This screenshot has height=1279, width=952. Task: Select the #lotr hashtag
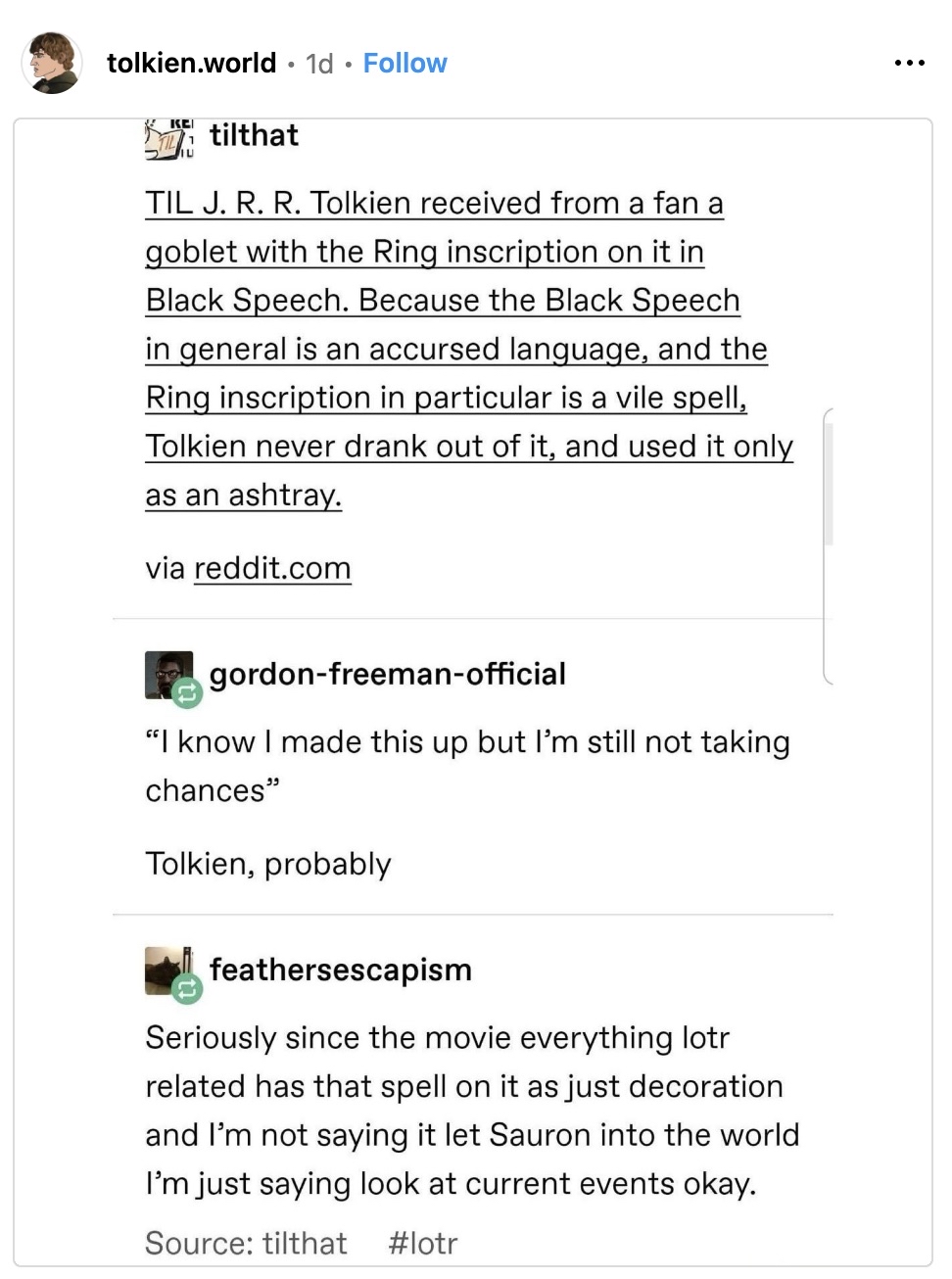pyautogui.click(x=422, y=1243)
